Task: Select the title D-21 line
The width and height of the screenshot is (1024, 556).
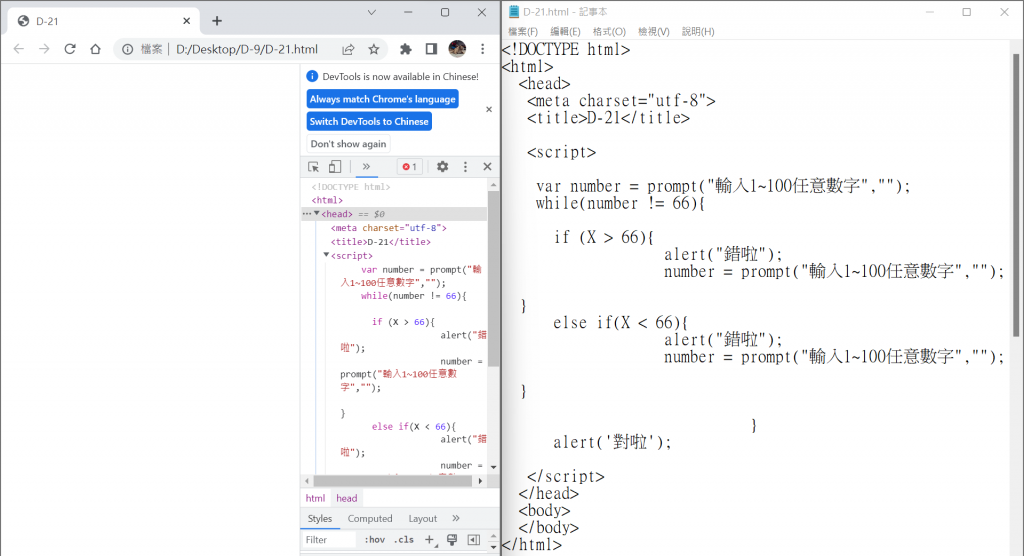Action: click(381, 242)
